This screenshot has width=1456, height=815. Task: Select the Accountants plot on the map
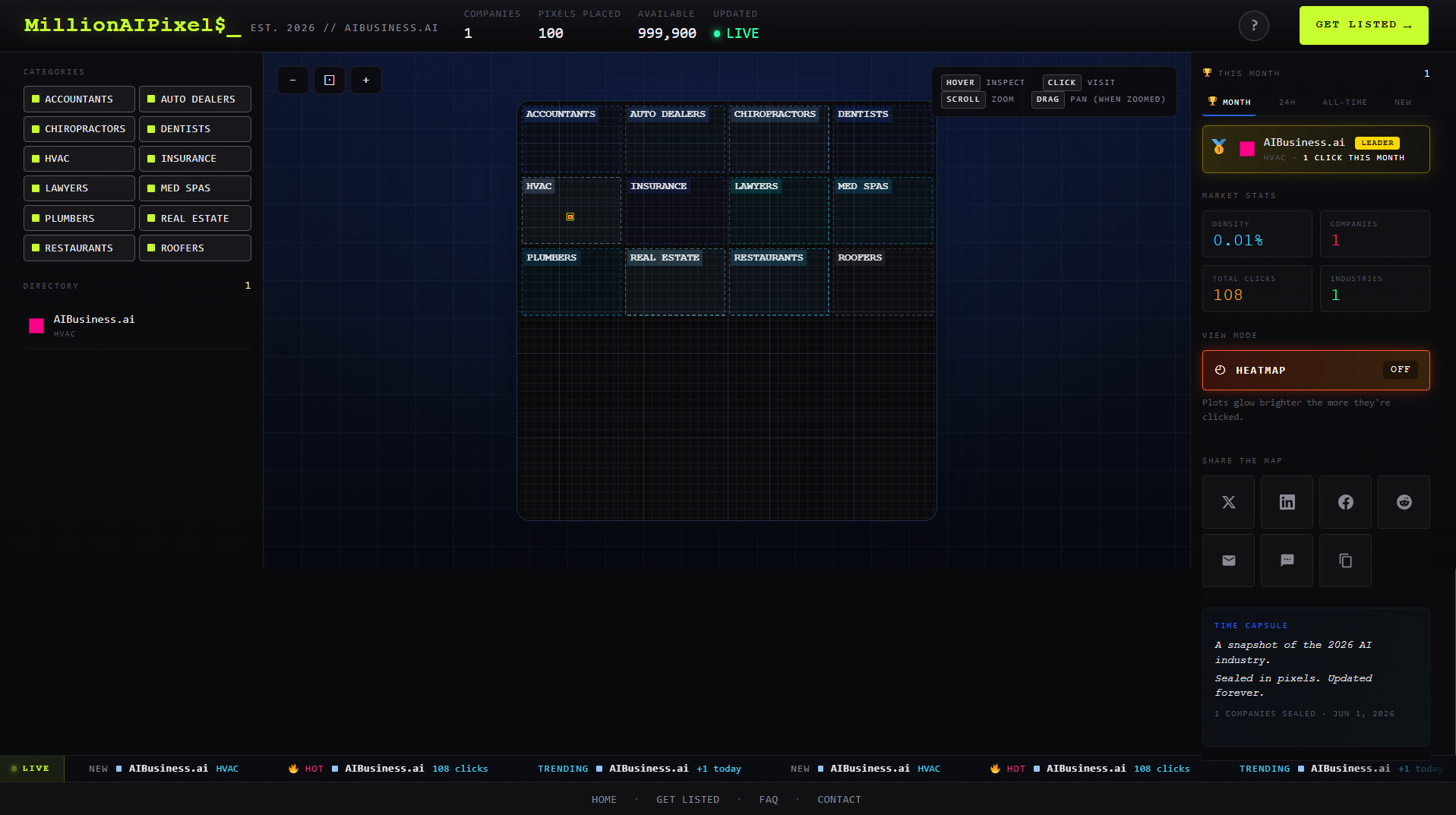click(571, 139)
